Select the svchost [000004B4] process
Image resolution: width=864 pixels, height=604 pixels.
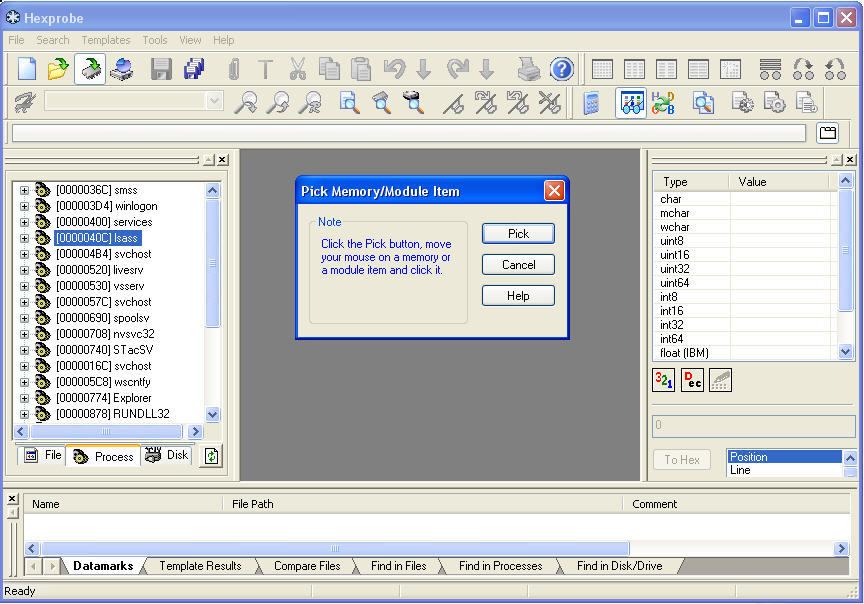pyautogui.click(x=104, y=254)
